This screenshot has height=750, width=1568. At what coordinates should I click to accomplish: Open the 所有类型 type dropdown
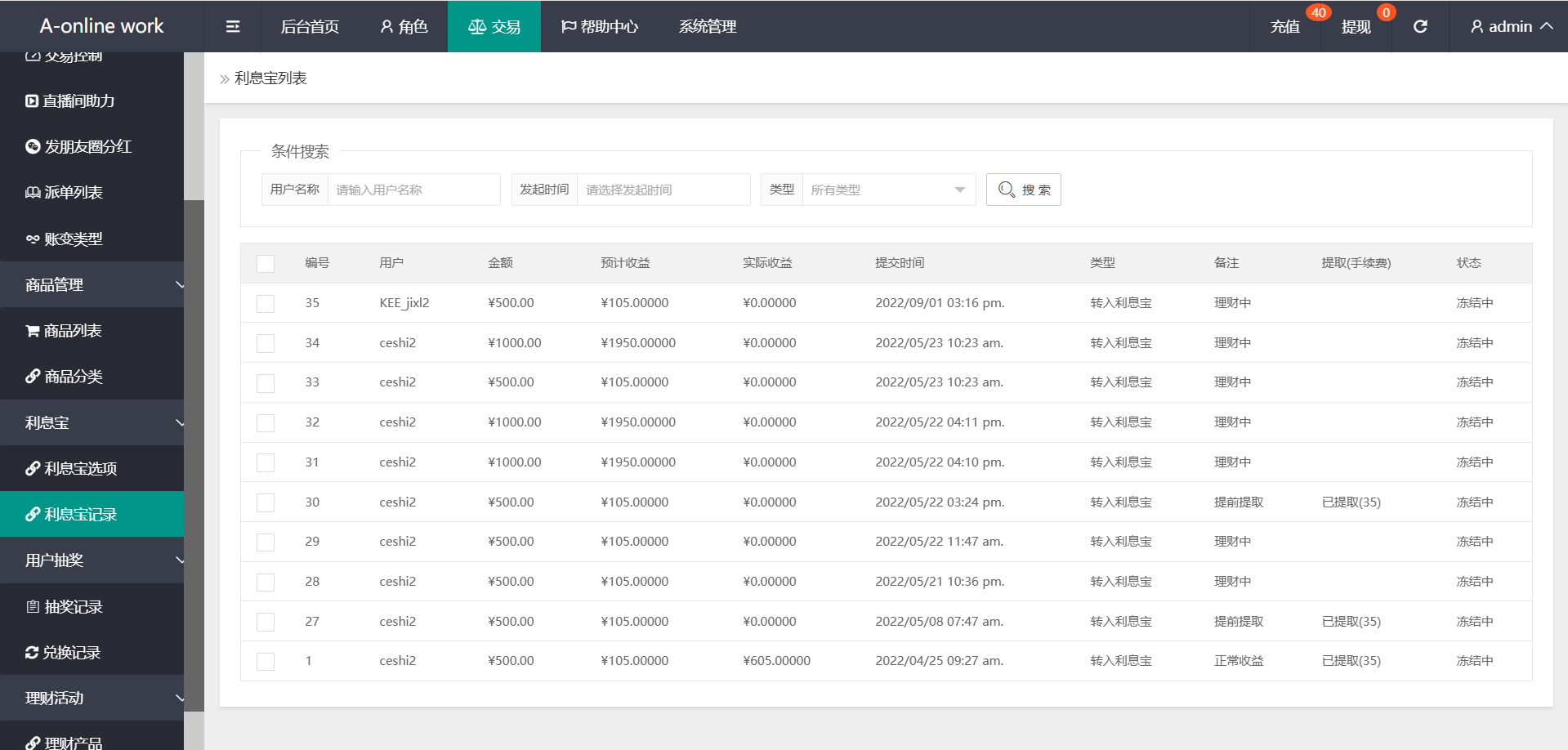tap(888, 190)
